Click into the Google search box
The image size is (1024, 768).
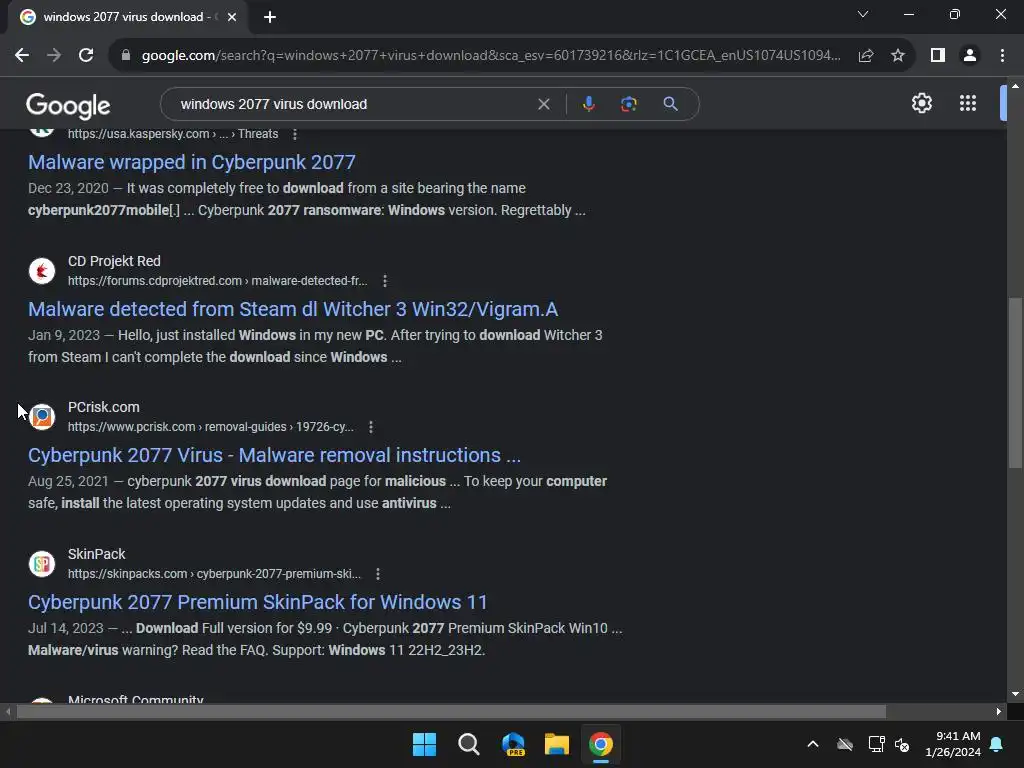click(353, 104)
